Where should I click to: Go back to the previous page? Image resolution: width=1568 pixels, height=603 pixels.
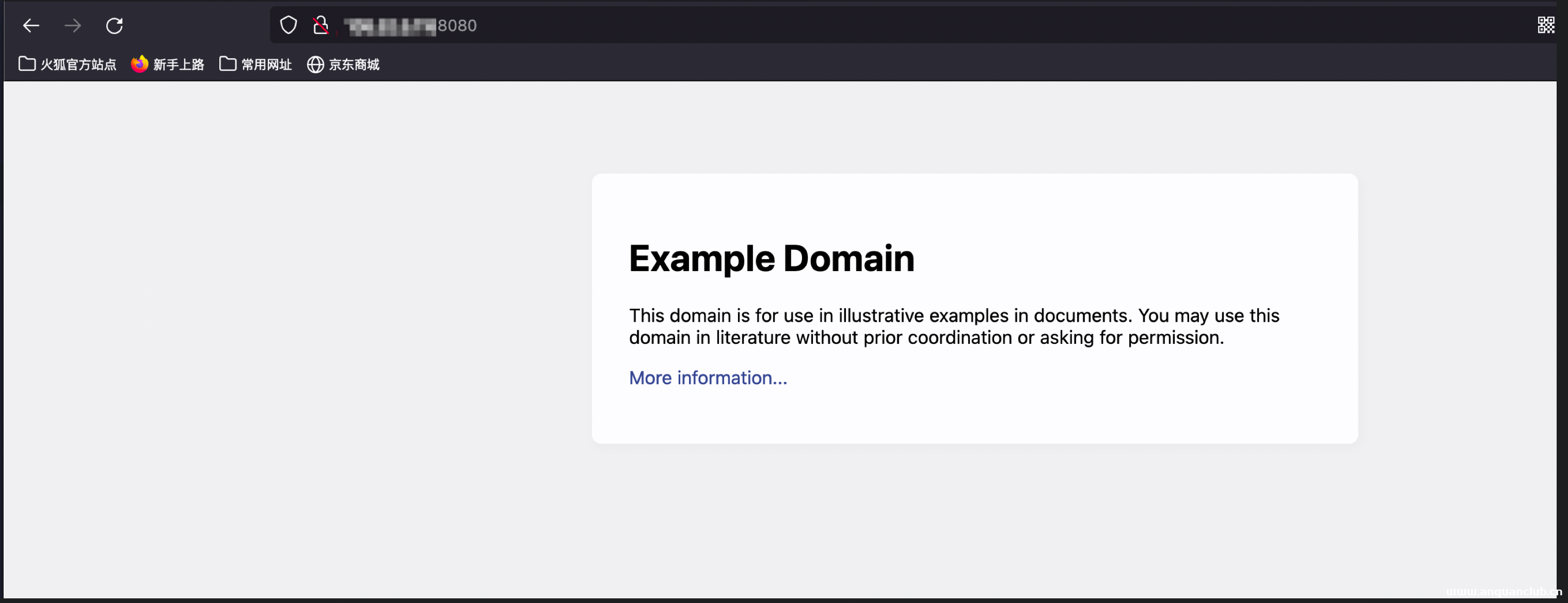tap(31, 26)
